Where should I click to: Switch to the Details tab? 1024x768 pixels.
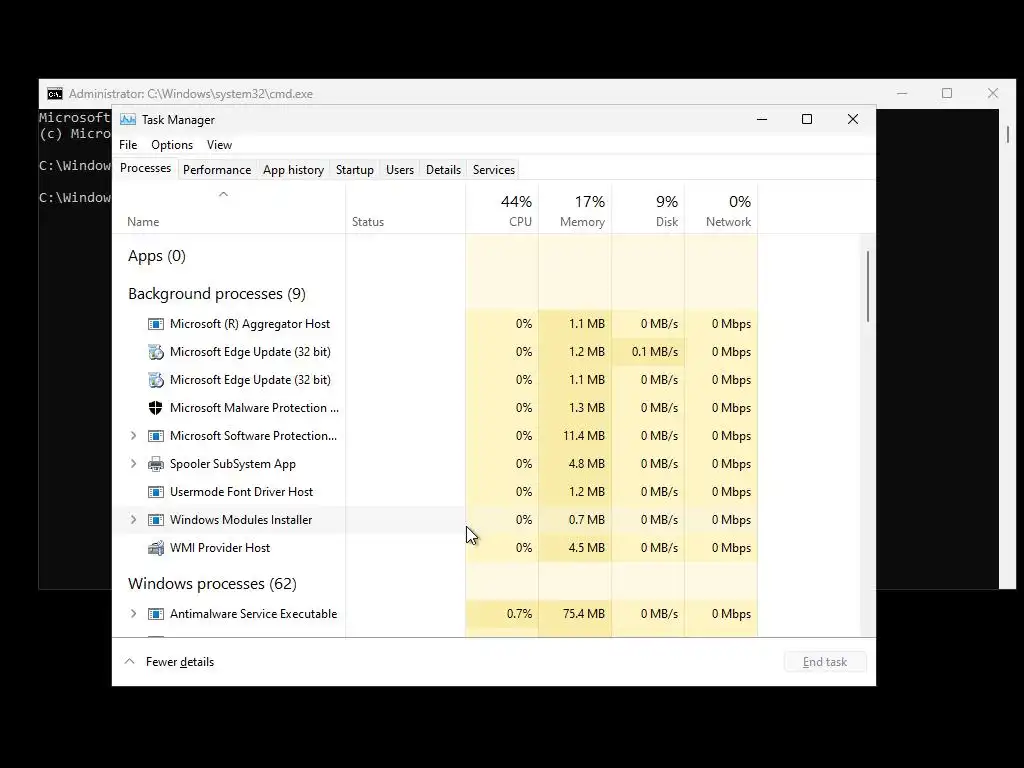[x=443, y=170]
